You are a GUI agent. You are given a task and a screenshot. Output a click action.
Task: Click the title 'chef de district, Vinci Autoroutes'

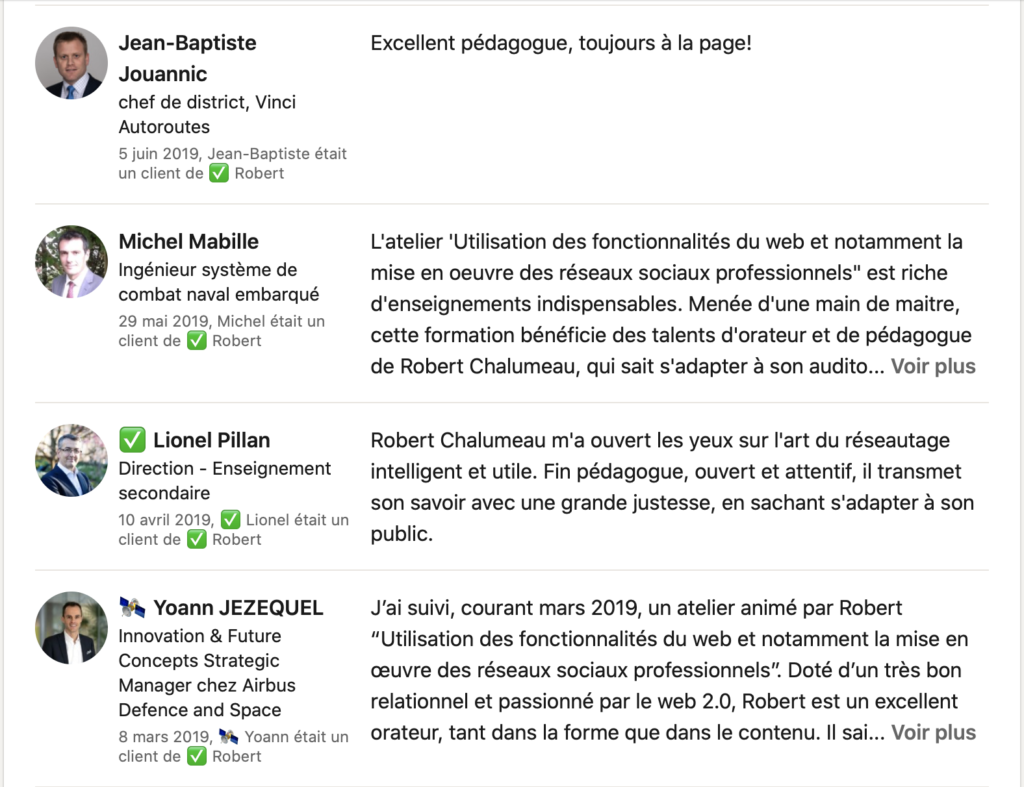pos(207,114)
